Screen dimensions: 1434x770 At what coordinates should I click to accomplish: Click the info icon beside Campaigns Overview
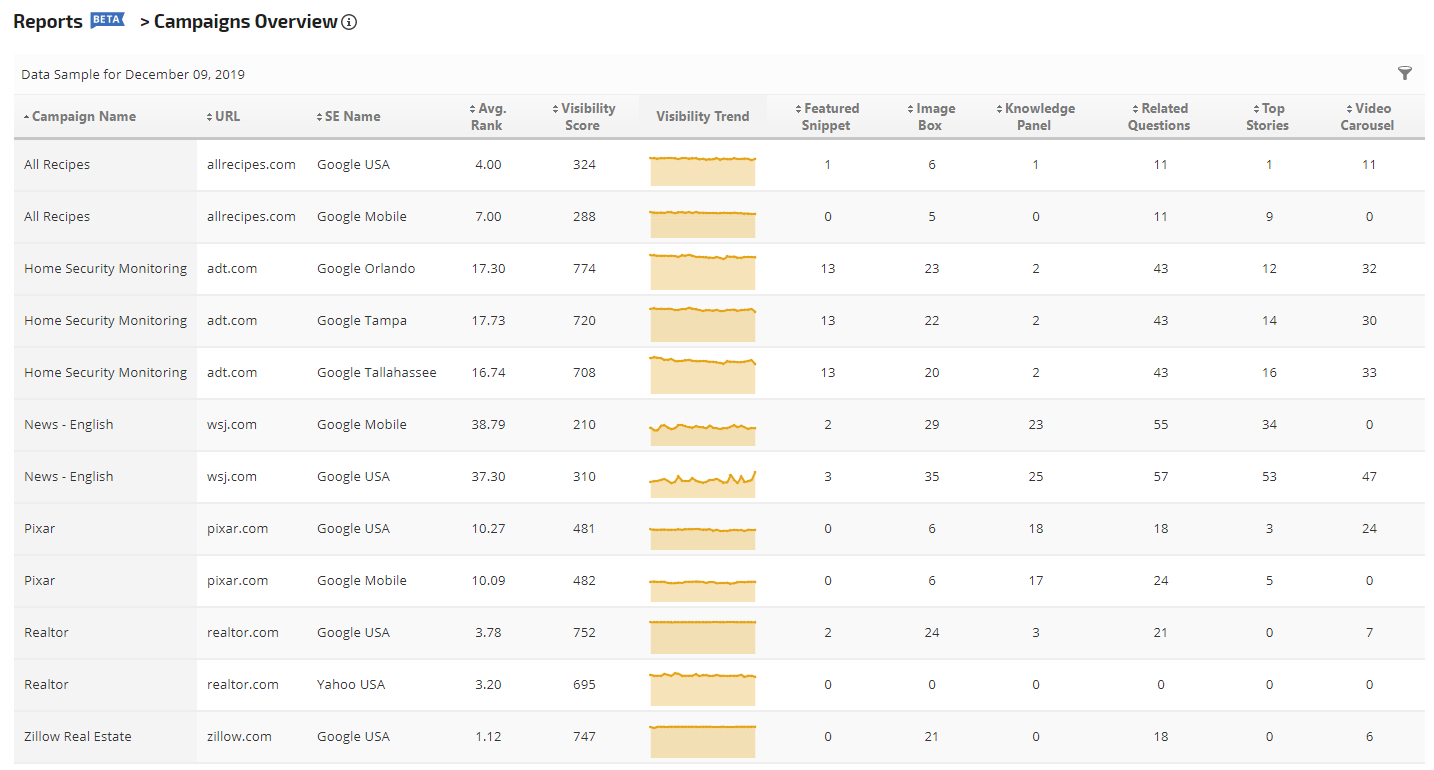coord(349,23)
